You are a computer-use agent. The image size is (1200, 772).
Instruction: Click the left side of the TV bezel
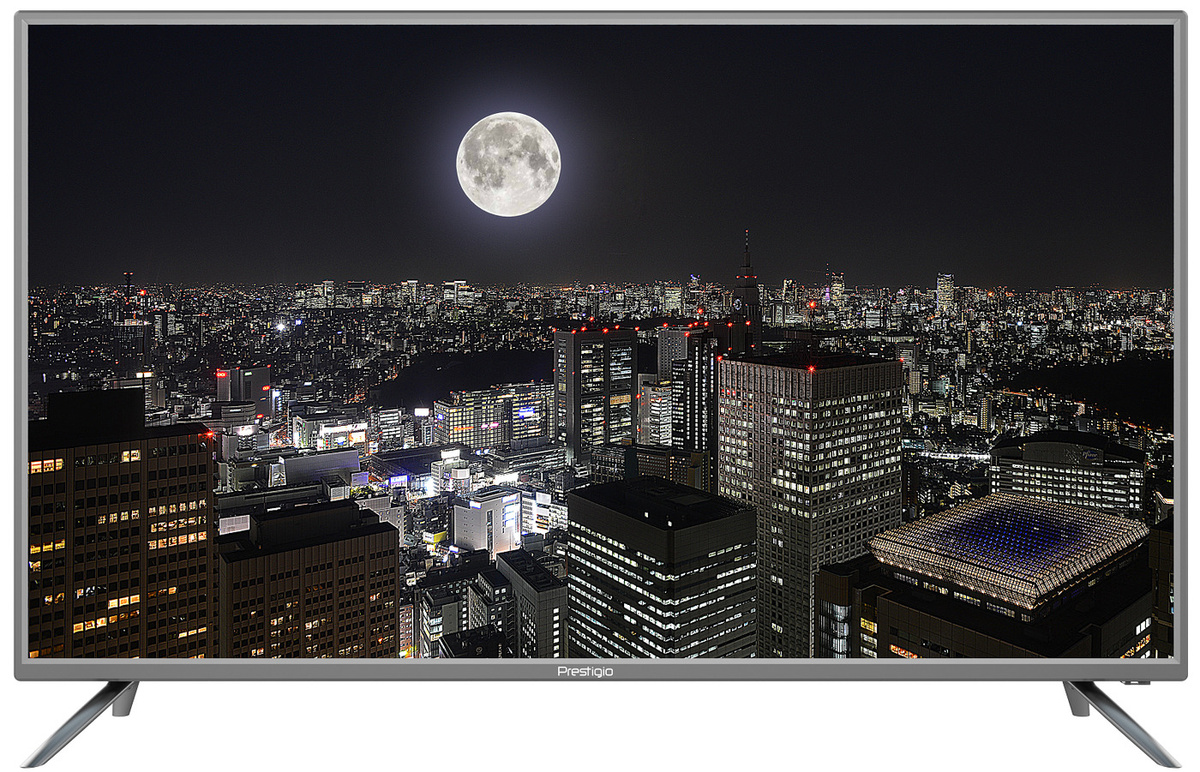pos(21,340)
